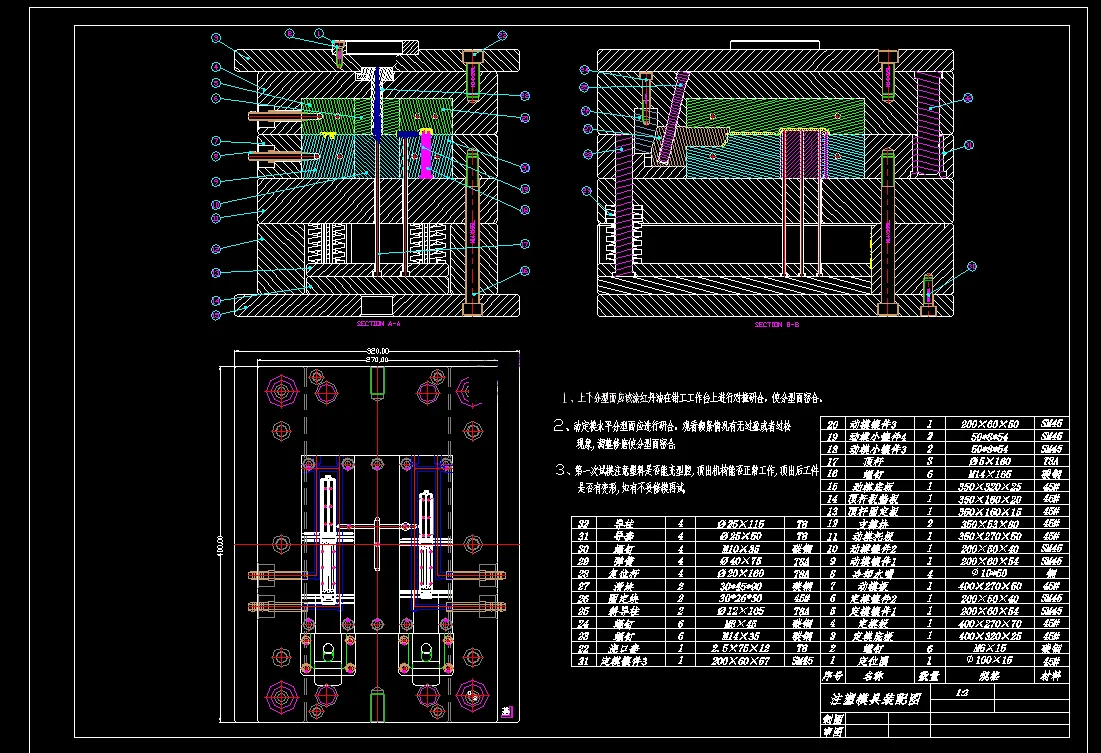Select the '200×60×67' specification cell
1101x753 pixels.
pyautogui.click(x=740, y=661)
